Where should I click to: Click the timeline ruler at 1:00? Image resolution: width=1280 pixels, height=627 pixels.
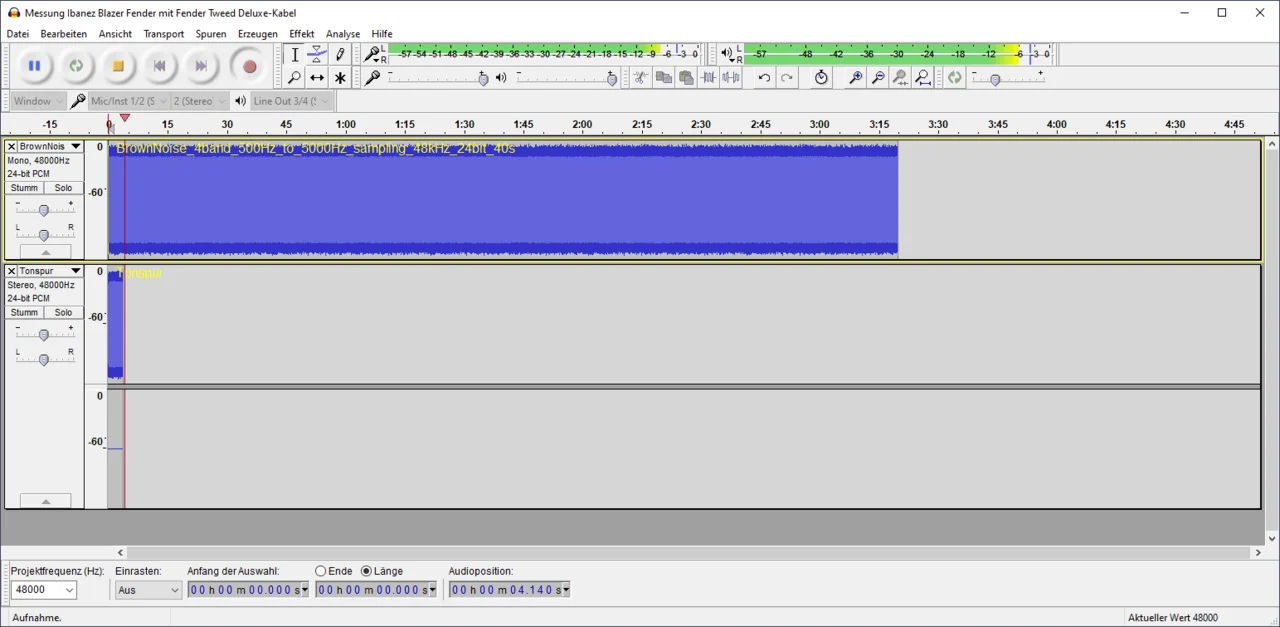tap(346, 125)
